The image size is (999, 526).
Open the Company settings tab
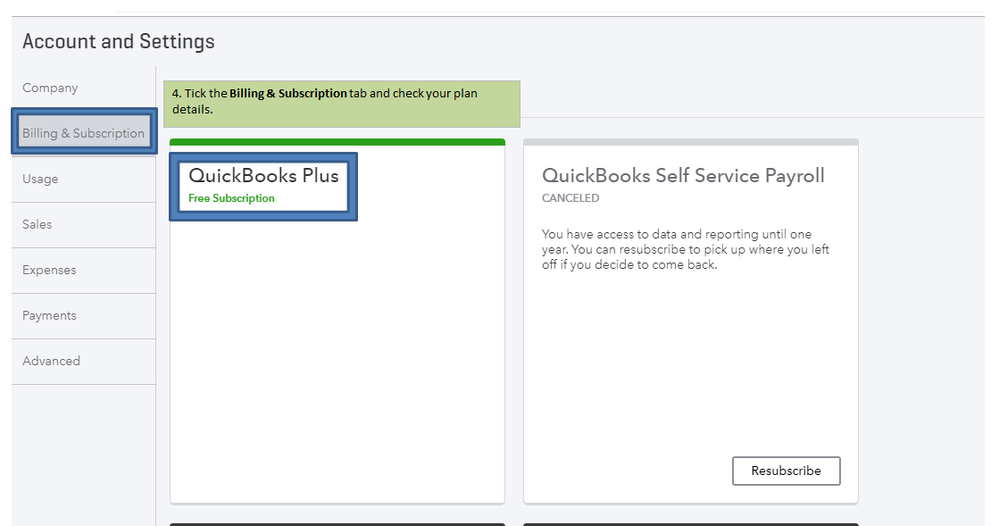coord(83,88)
